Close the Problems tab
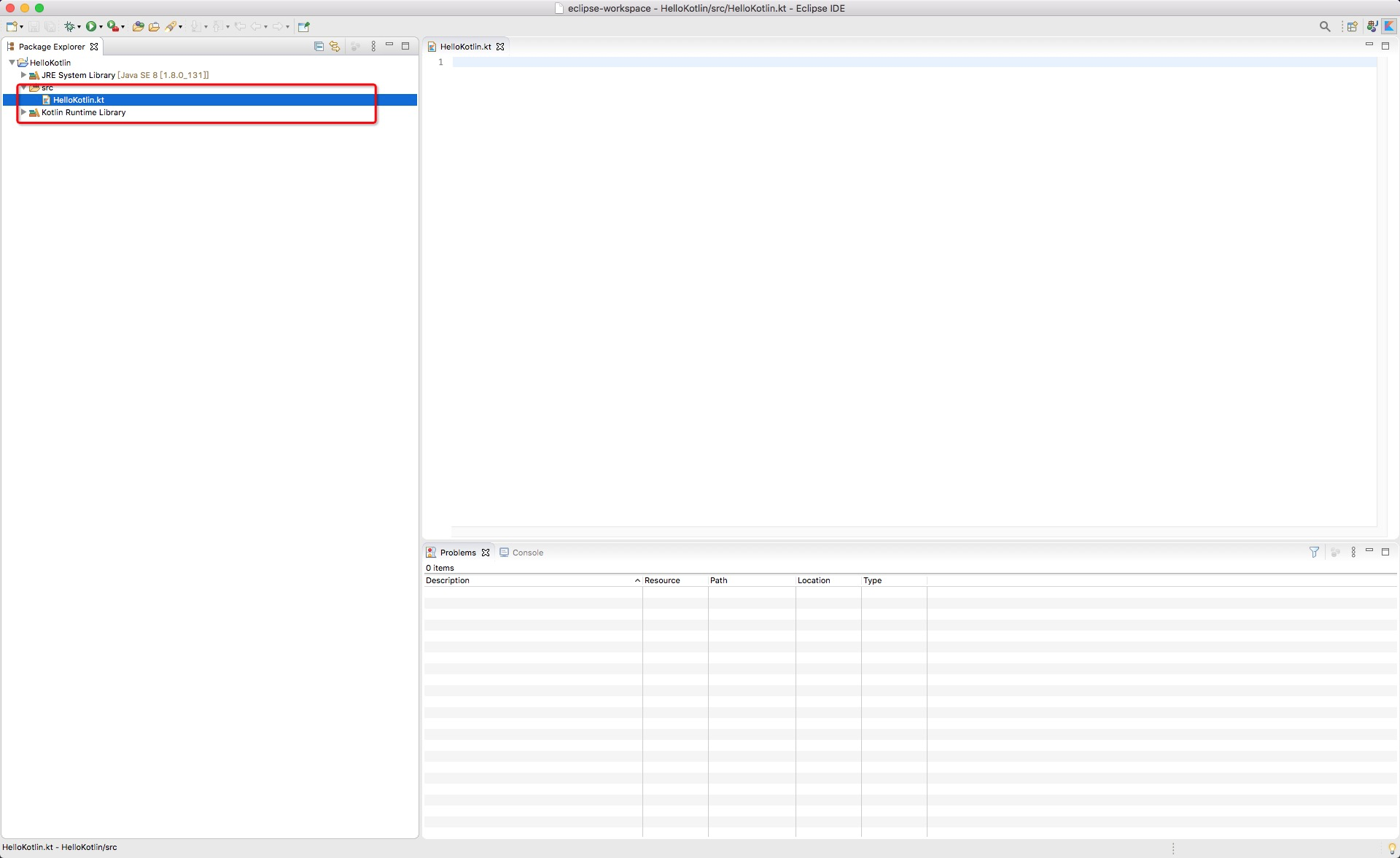Screen dimensions: 1400x858 [x=486, y=553]
